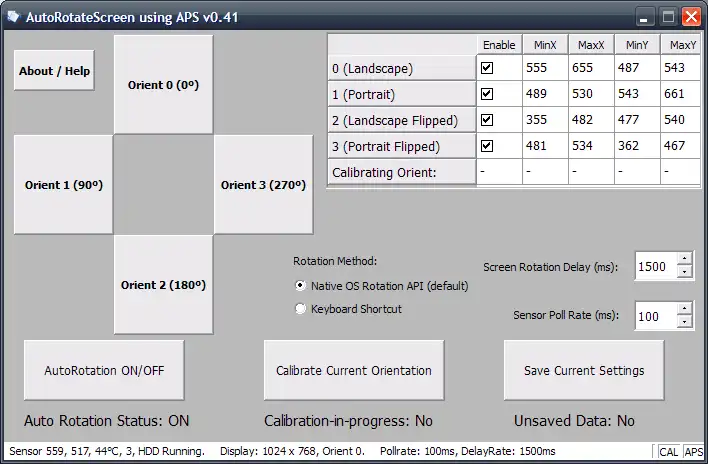Select Orient 3 (270º) button
This screenshot has height=464, width=708.
(x=263, y=185)
